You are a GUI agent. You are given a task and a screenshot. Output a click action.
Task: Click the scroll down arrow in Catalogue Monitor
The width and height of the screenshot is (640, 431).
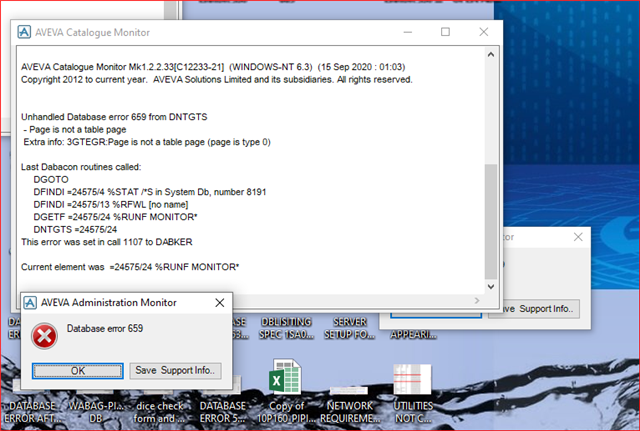click(x=491, y=287)
